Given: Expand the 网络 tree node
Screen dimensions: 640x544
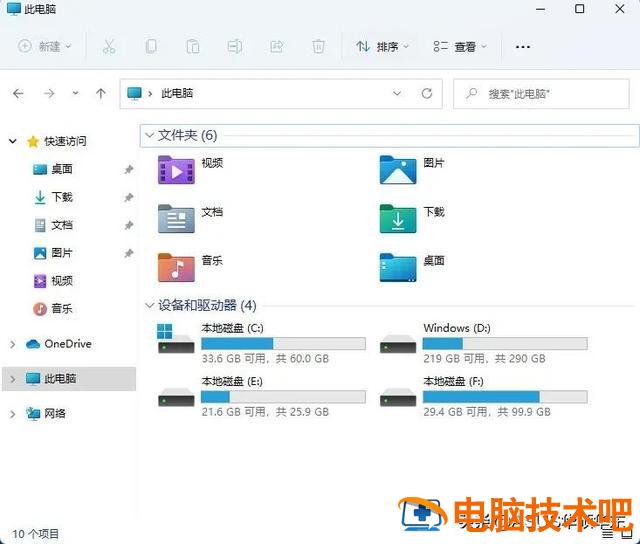Looking at the screenshot, I should 13,414.
